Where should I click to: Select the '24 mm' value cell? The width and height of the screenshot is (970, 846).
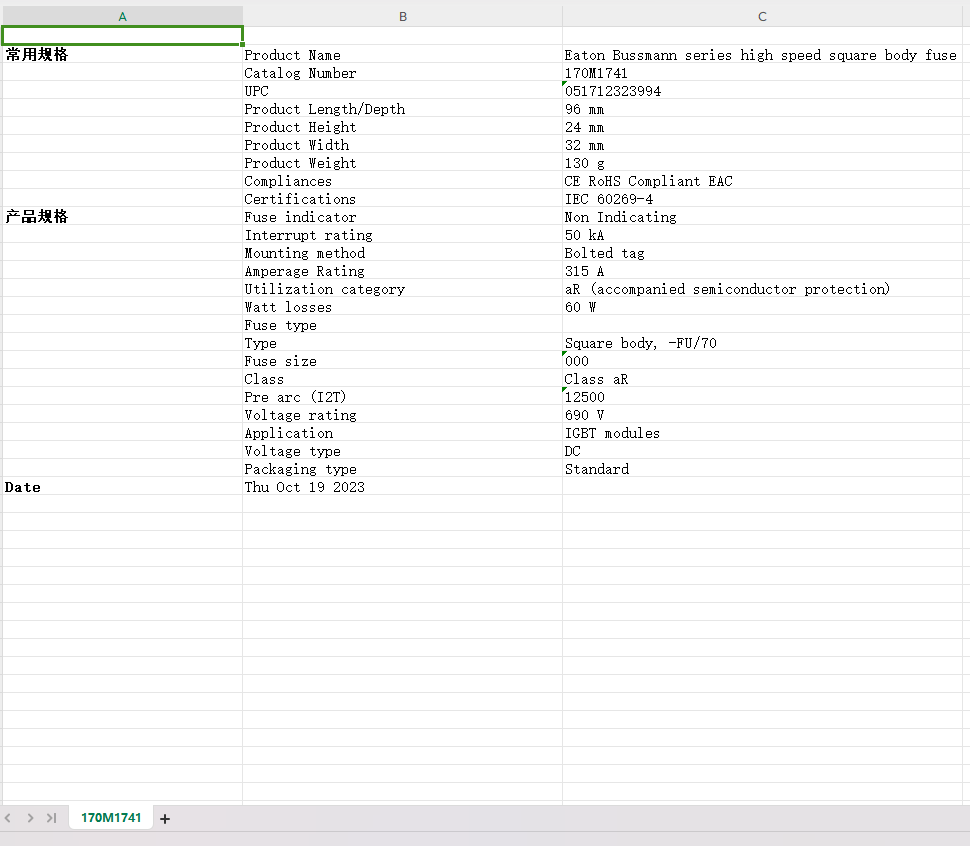click(762, 127)
